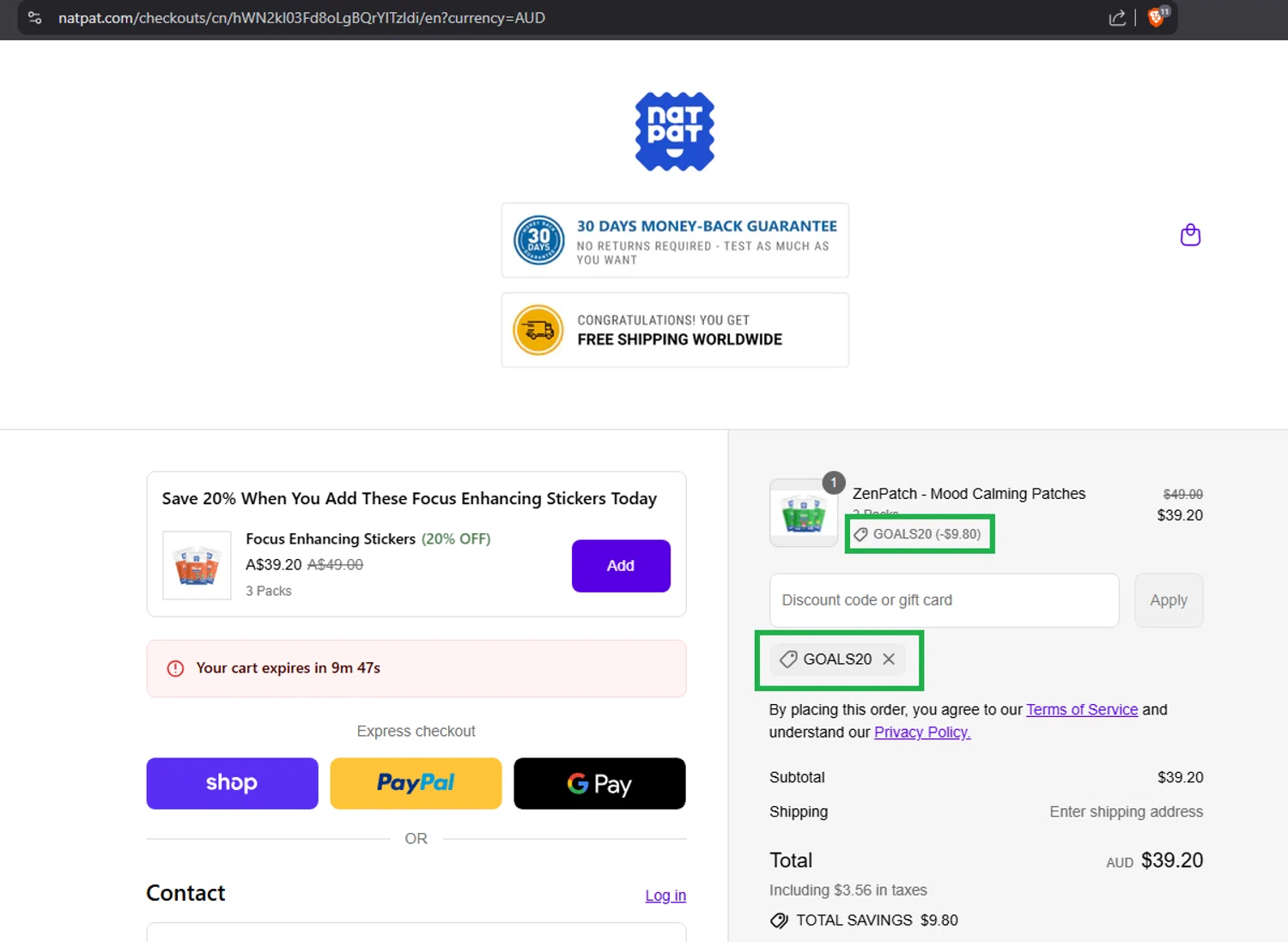Click the free shipping truck icon
This screenshot has height=942, width=1288.
538,330
